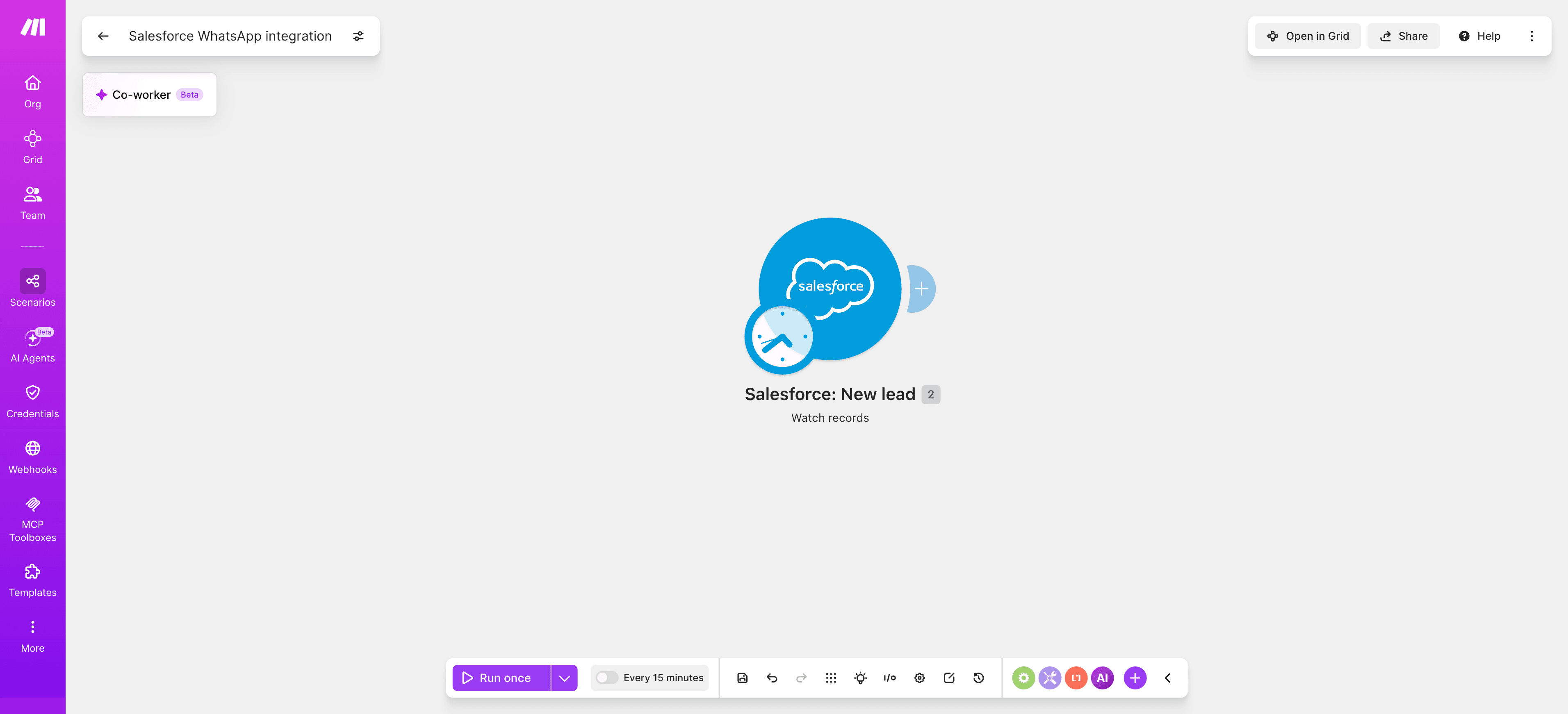
Task: Auto-align modules with the dotted grid icon
Action: [831, 678]
